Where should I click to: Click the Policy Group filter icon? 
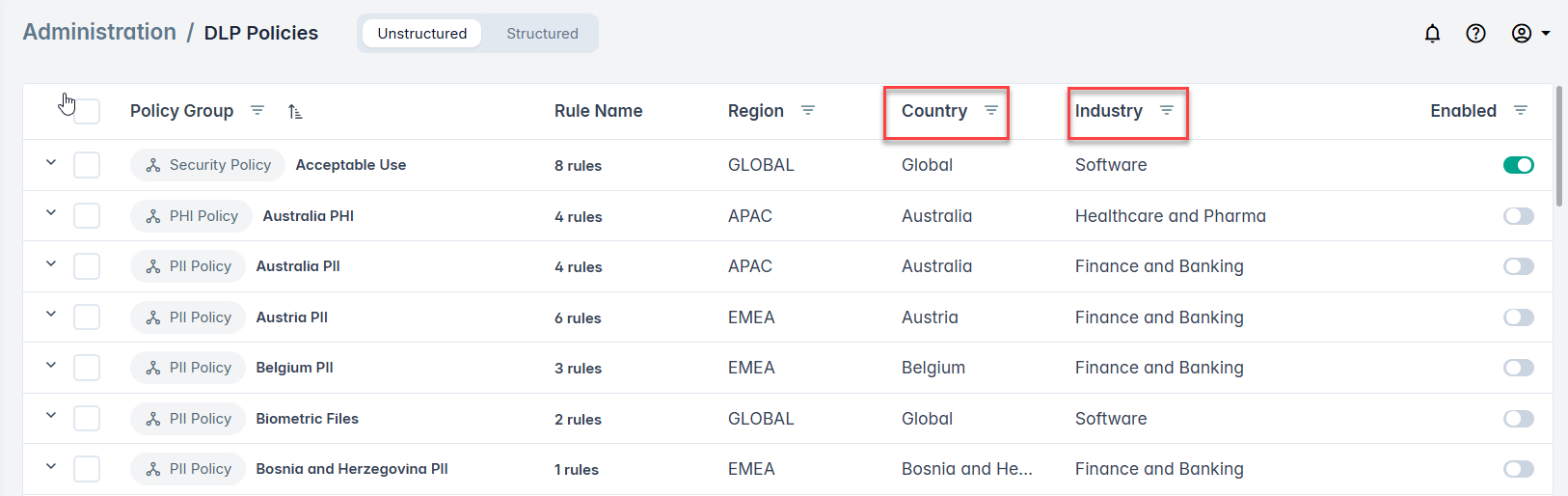[x=257, y=111]
